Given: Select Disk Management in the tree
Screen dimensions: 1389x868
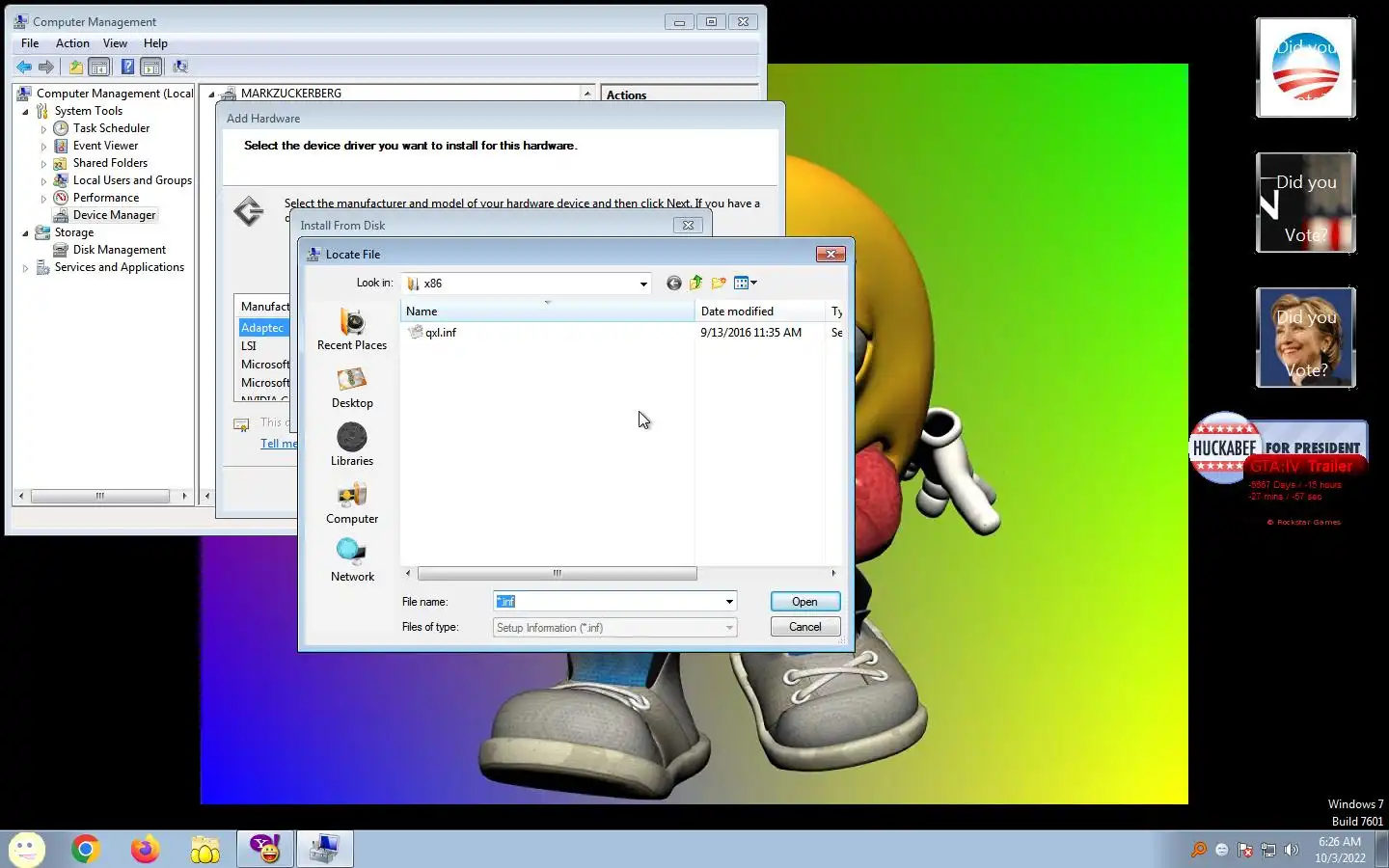Looking at the screenshot, I should pos(119,250).
